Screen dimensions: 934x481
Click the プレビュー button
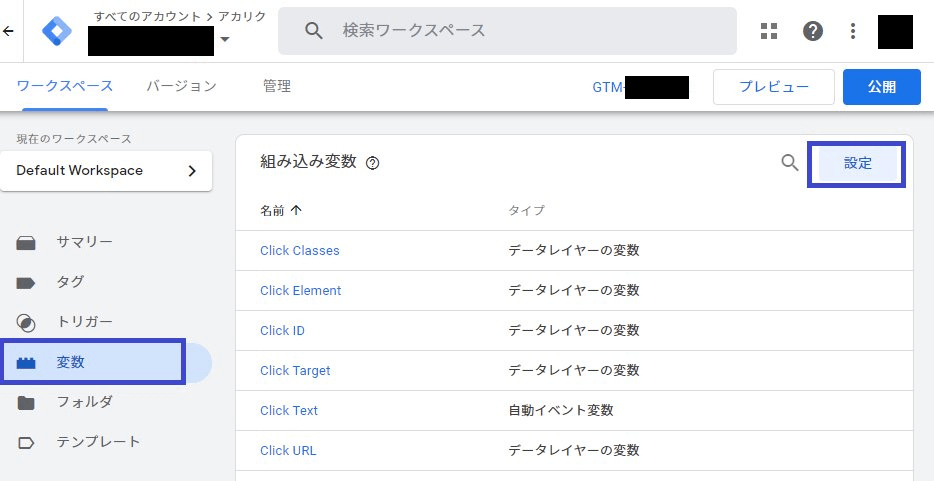click(x=774, y=87)
